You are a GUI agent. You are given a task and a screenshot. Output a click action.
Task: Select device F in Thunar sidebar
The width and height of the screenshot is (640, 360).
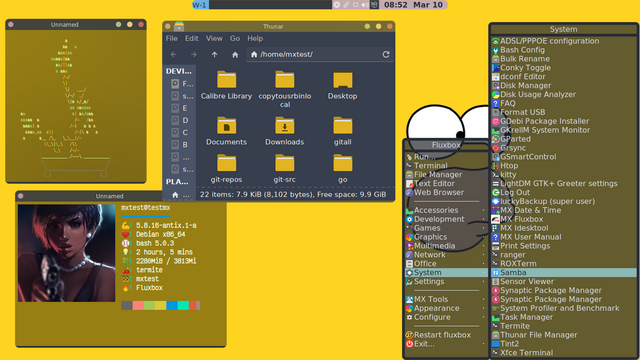pos(182,84)
